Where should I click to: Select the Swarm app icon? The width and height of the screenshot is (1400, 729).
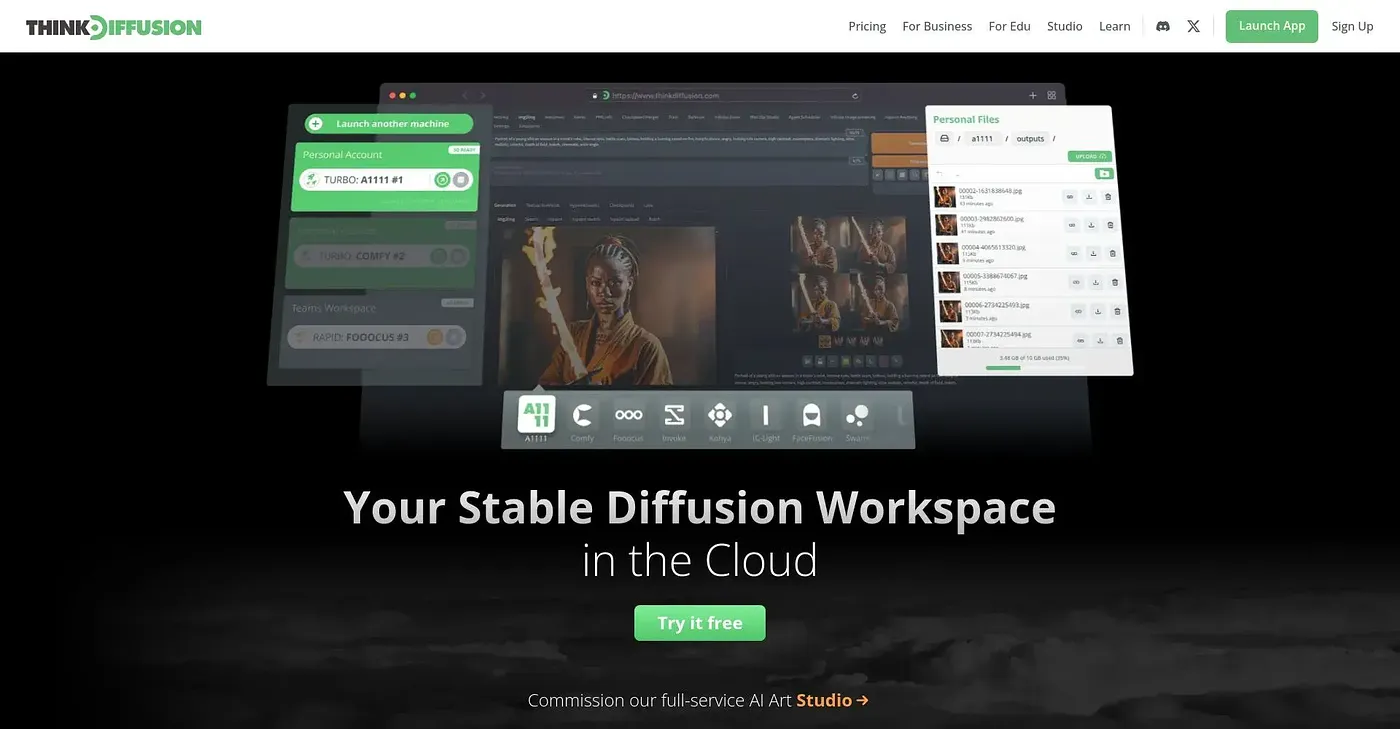[x=857, y=414]
